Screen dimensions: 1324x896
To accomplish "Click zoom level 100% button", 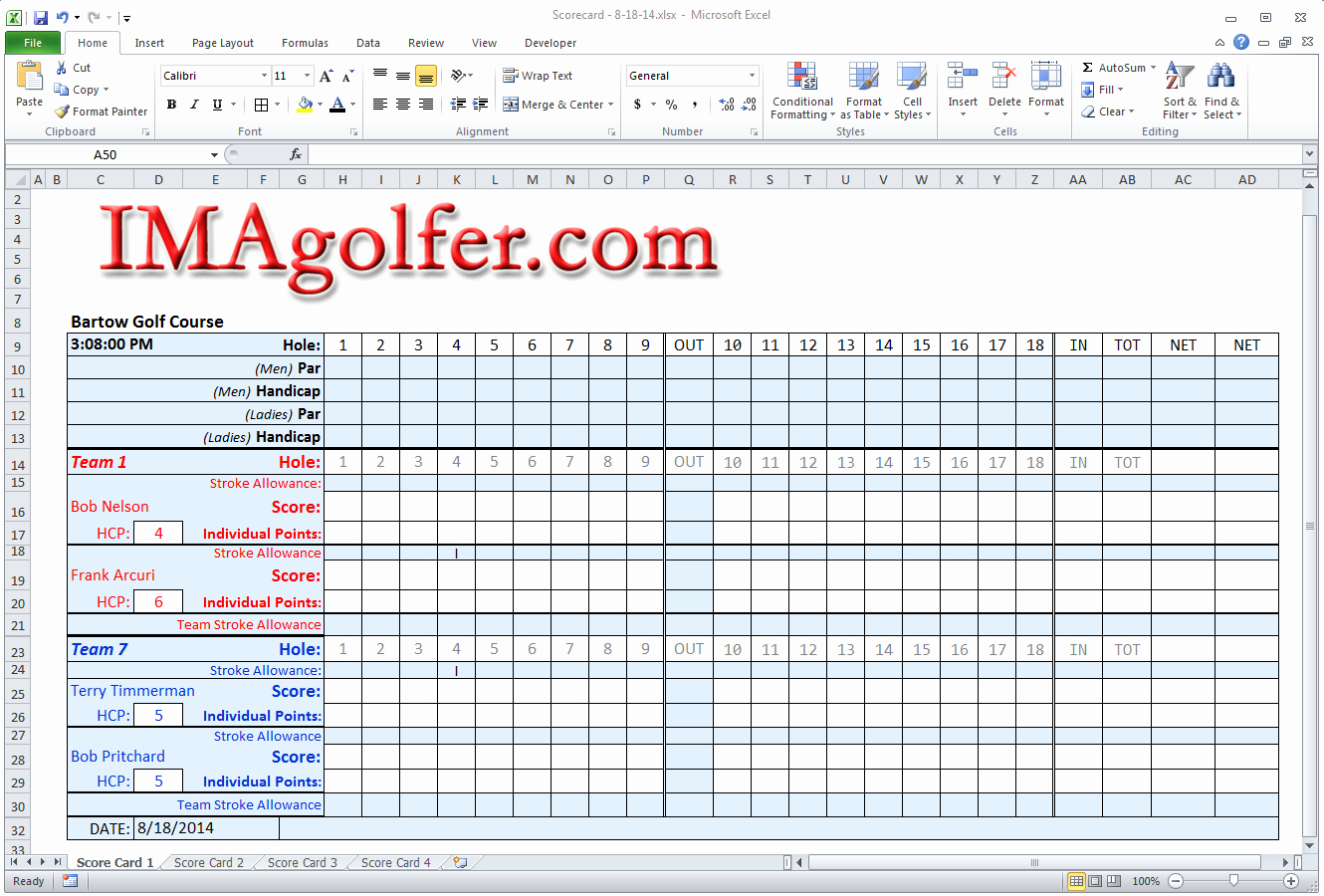I will (1146, 881).
